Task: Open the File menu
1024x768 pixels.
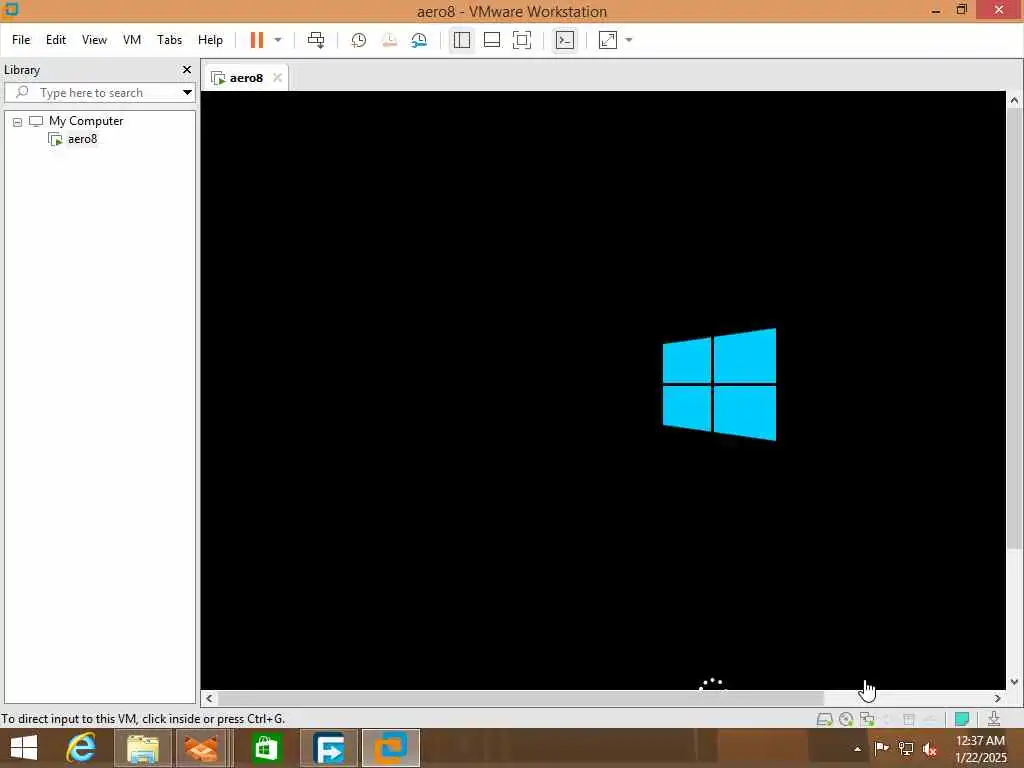Action: pos(21,40)
